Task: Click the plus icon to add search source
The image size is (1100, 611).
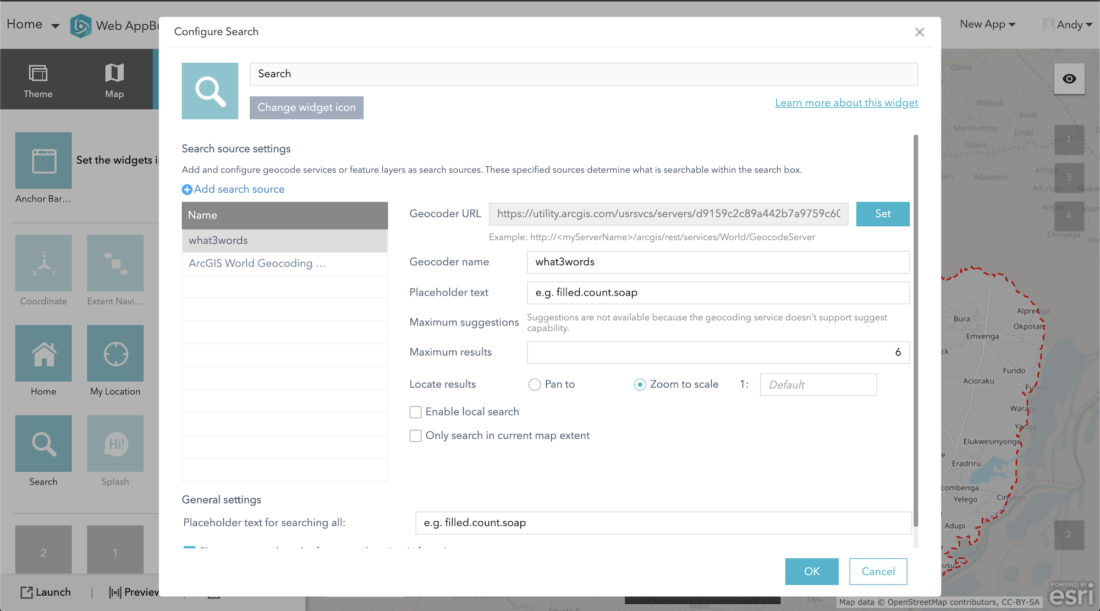Action: click(187, 189)
